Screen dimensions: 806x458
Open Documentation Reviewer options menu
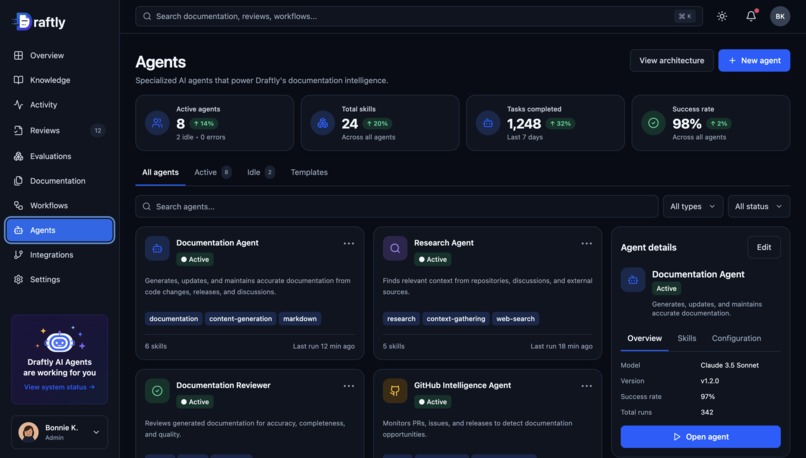(x=349, y=386)
